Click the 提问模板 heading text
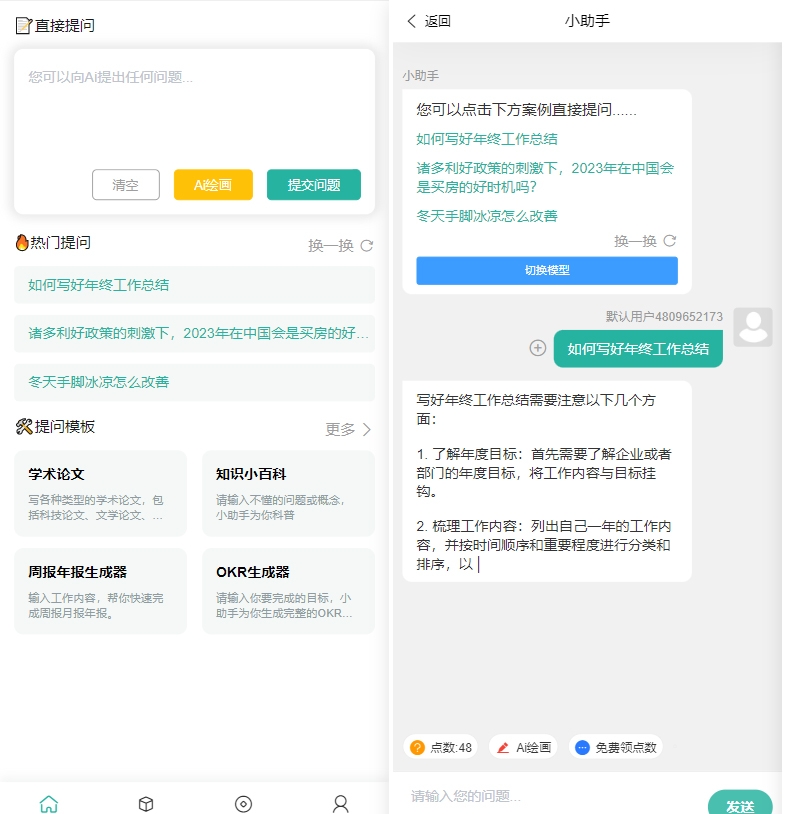Image resolution: width=785 pixels, height=814 pixels. [x=65, y=427]
